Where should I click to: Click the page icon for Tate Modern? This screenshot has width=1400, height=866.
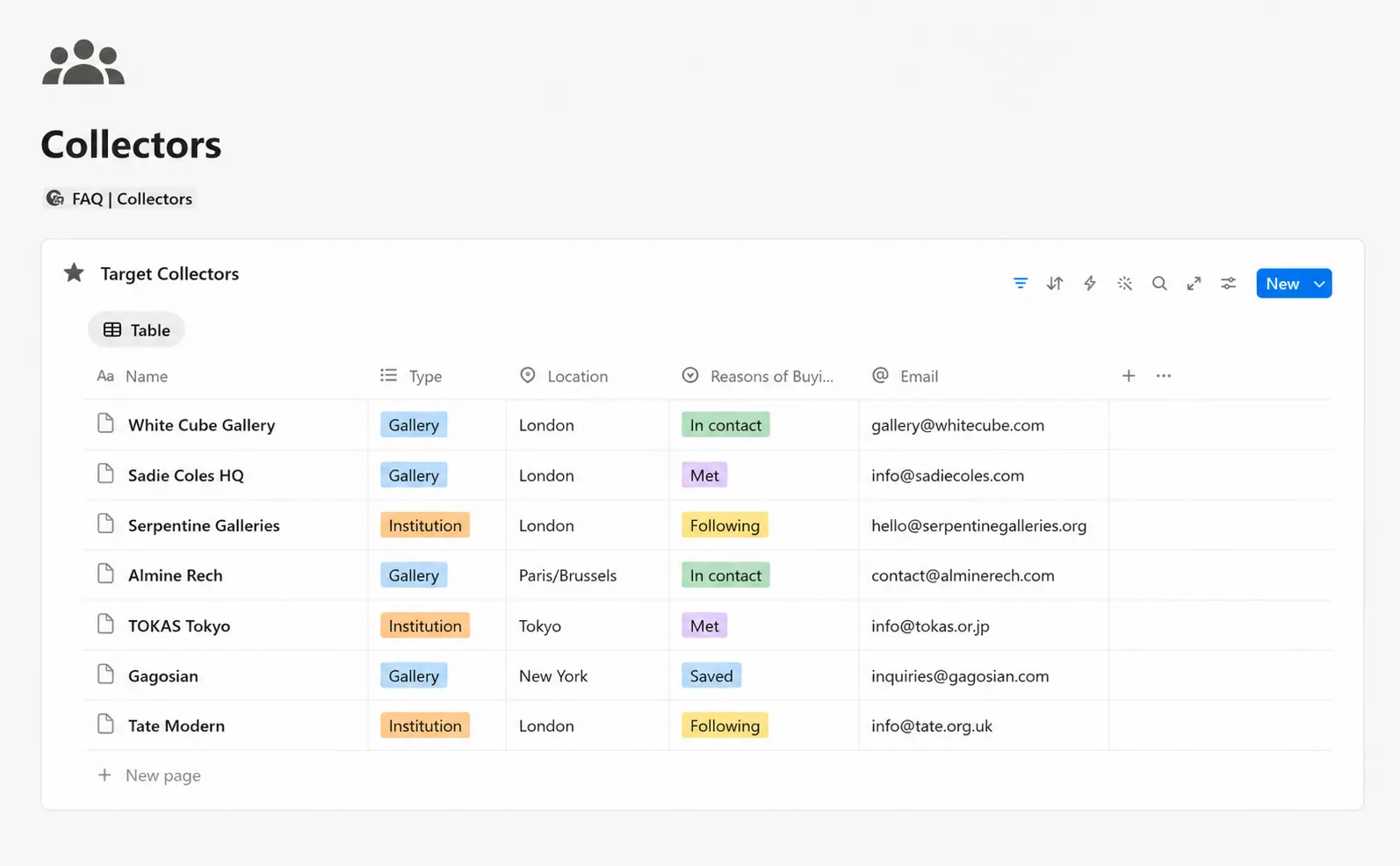(105, 725)
